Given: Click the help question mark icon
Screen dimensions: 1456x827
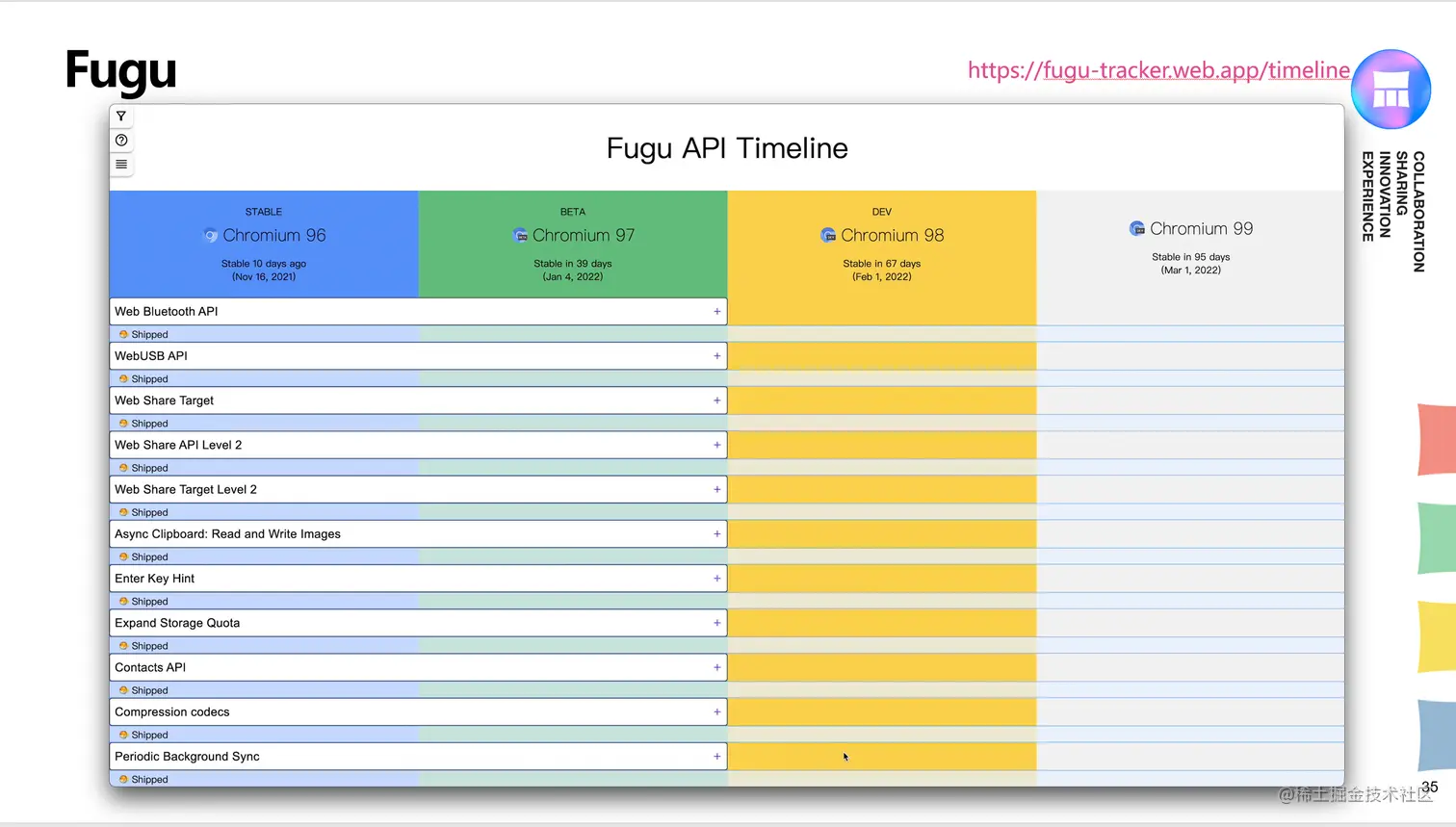Looking at the screenshot, I should (121, 141).
